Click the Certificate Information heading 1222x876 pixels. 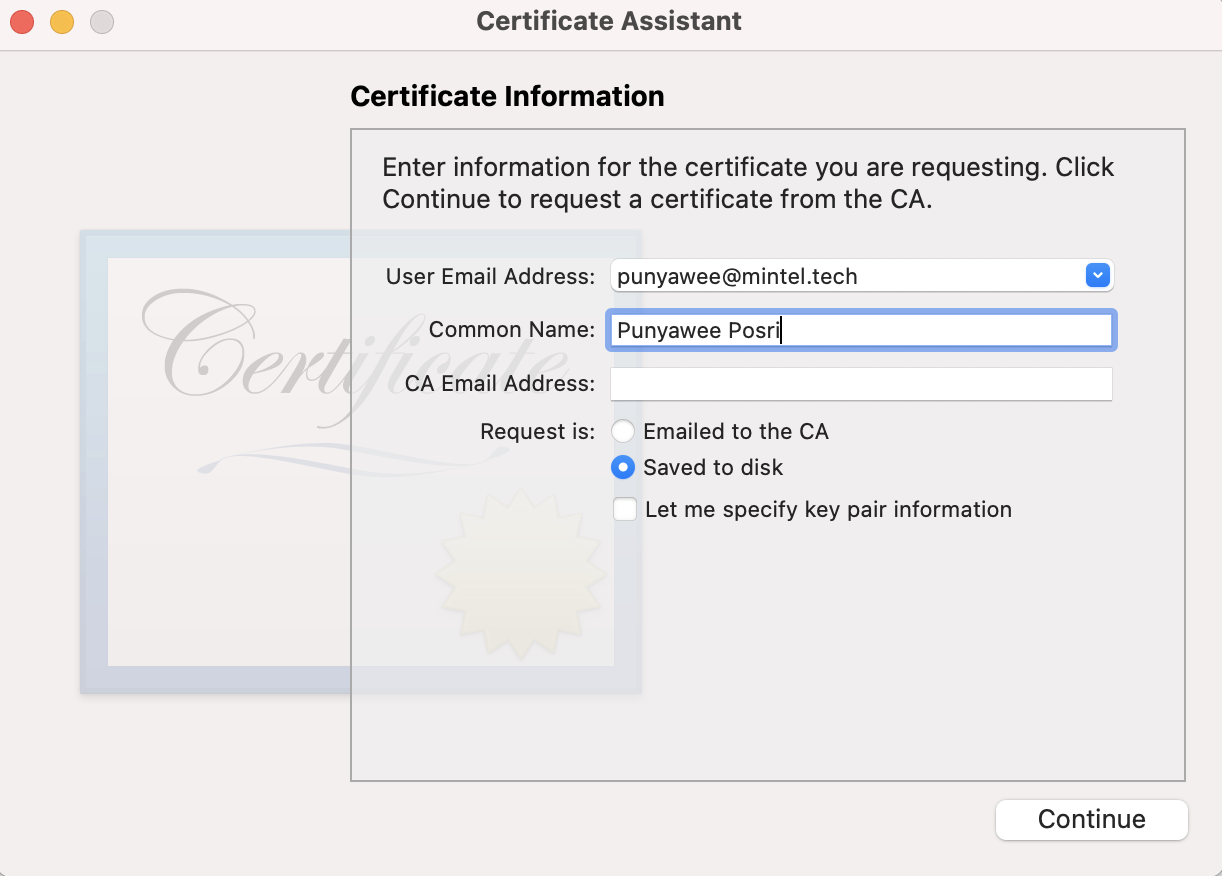click(507, 96)
